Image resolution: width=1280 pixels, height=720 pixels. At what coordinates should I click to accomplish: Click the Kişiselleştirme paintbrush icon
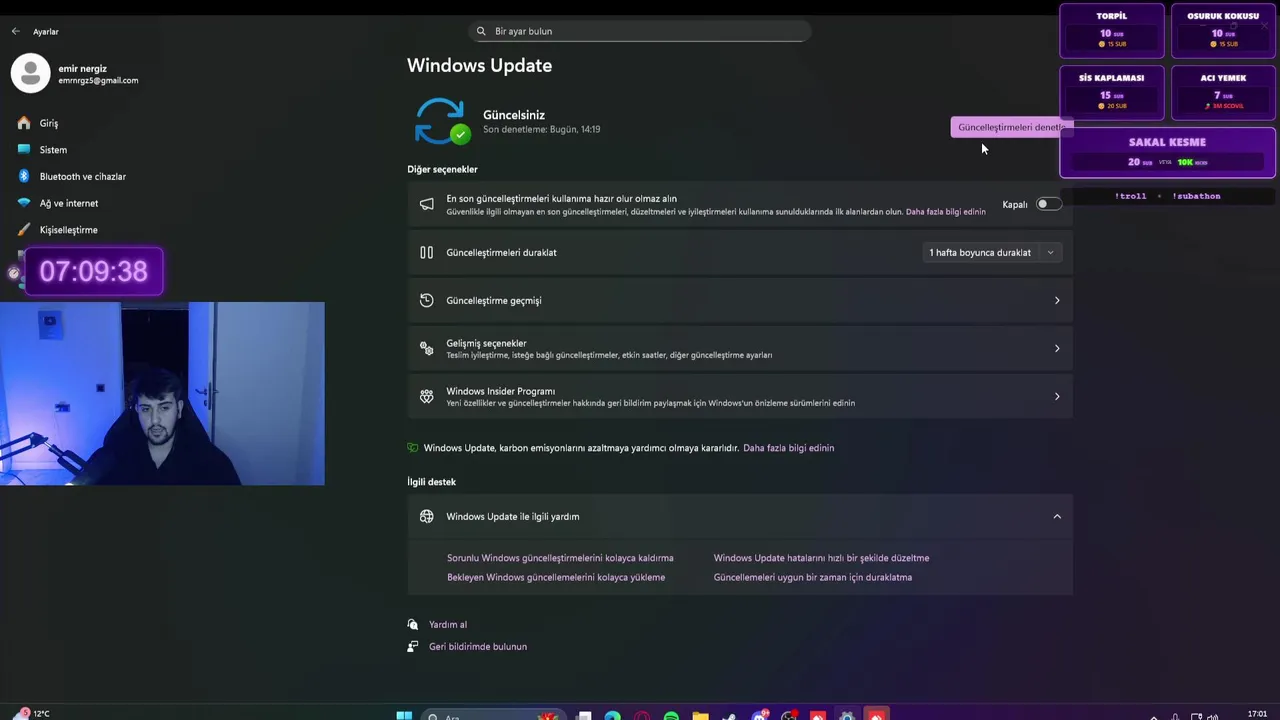24,230
